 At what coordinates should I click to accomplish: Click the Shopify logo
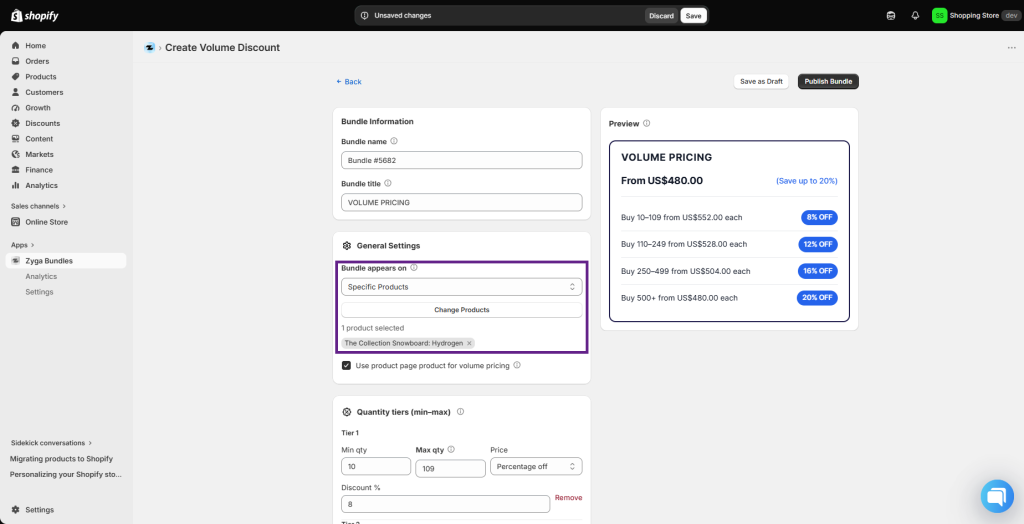tap(35, 16)
